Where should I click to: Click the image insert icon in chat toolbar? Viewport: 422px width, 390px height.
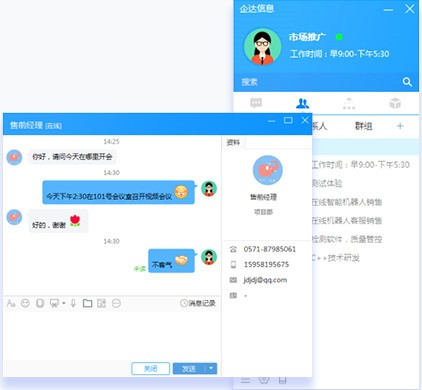[x=102, y=303]
